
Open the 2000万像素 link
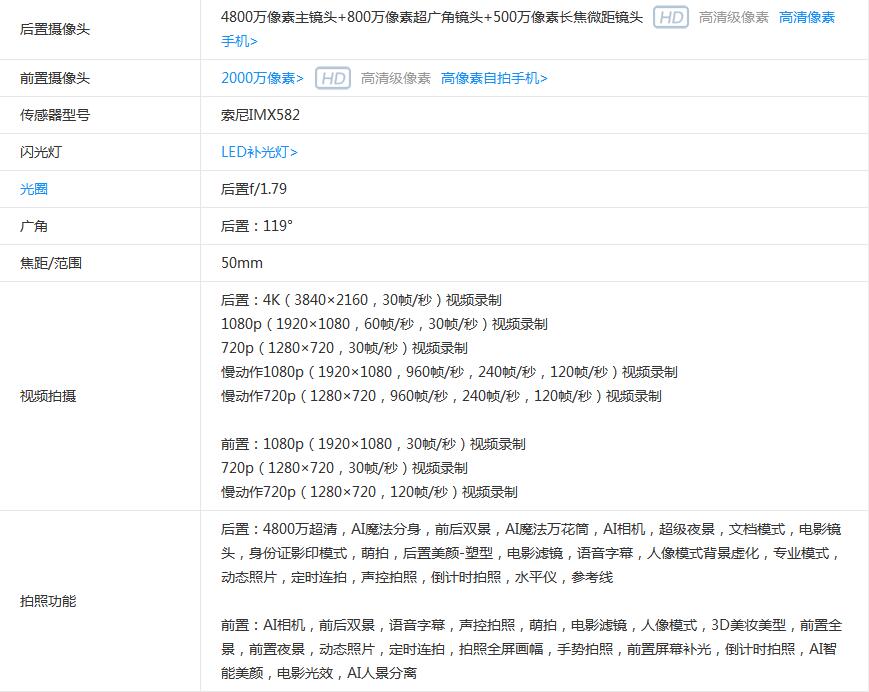click(262, 78)
